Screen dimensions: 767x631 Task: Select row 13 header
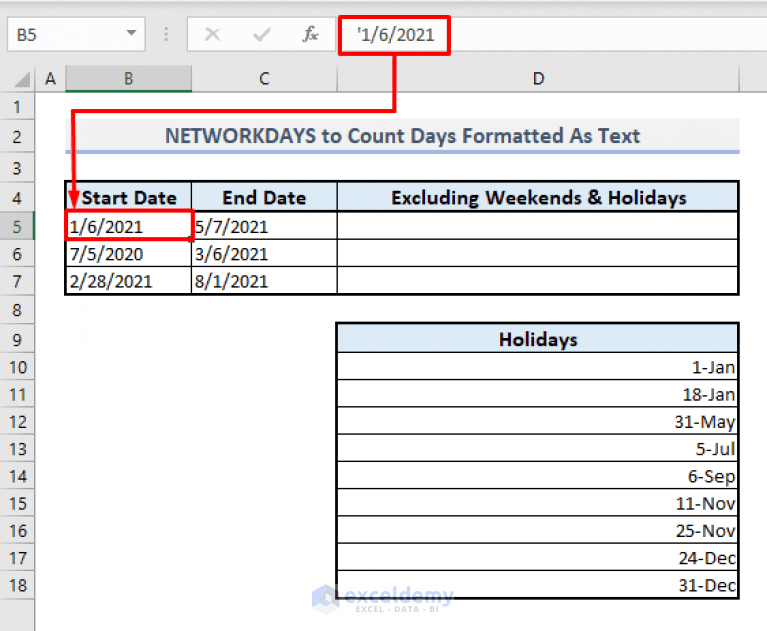pos(17,449)
